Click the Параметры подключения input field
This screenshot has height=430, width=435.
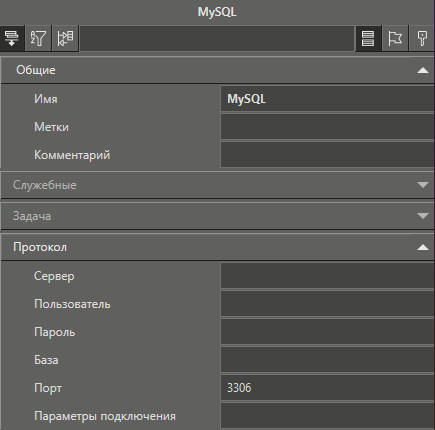tap(327, 416)
